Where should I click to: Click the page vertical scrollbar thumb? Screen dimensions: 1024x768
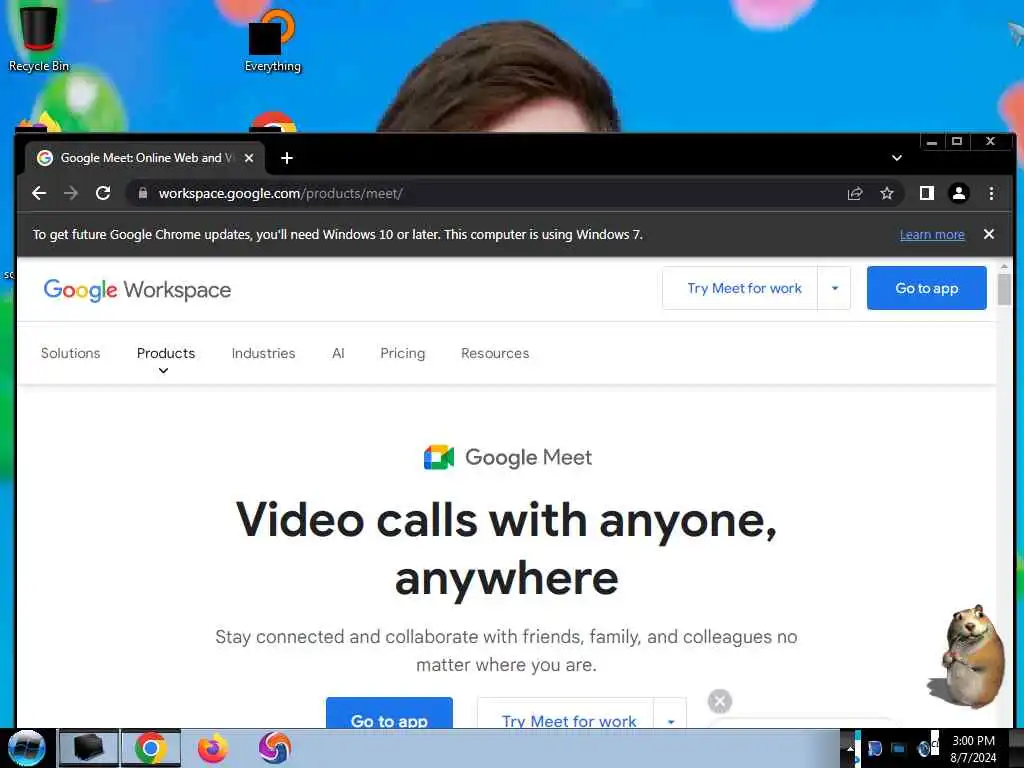(1004, 289)
